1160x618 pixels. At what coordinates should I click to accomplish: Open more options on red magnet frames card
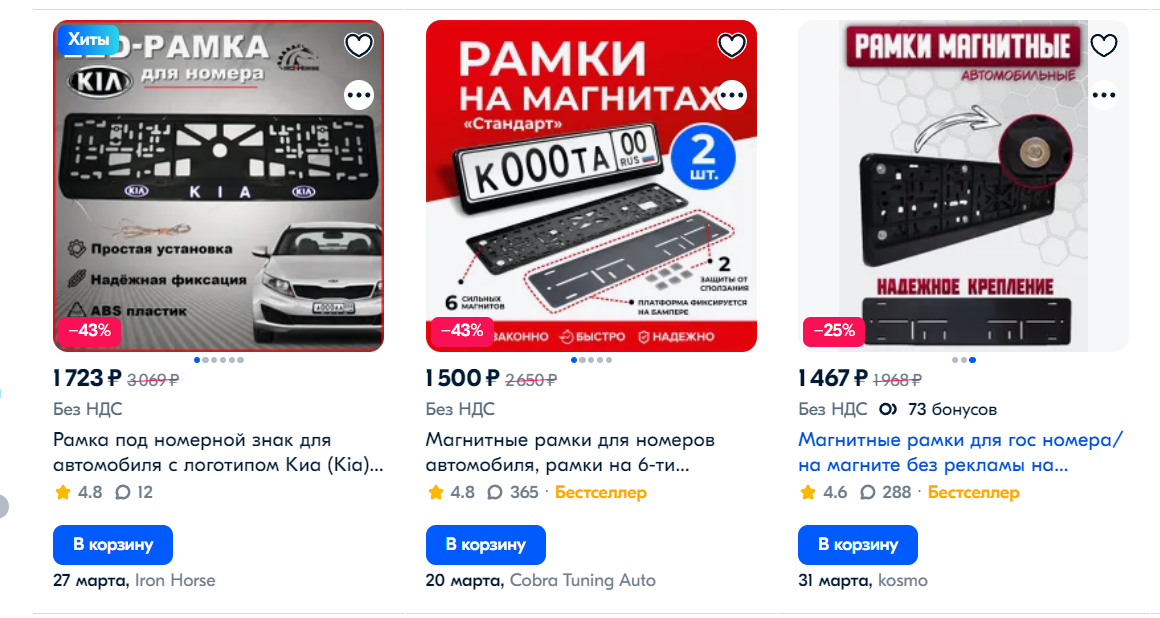pos(732,95)
